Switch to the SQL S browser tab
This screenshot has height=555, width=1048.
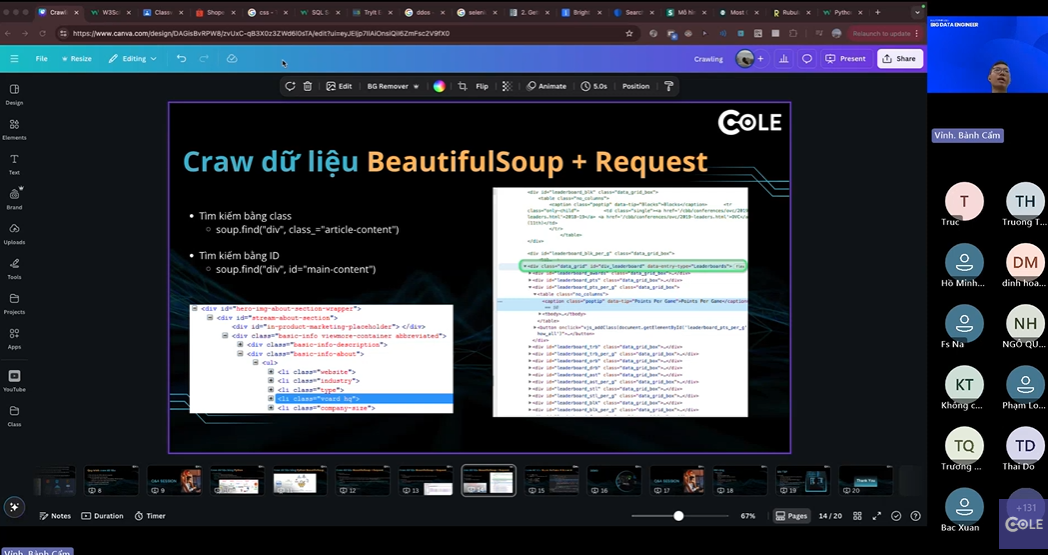[x=319, y=12]
